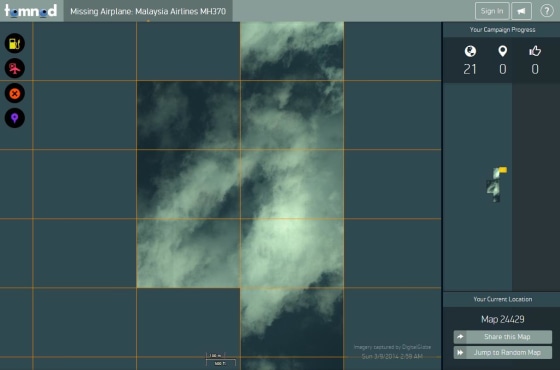Screen dimensions: 560x370
Task: Click the maps explored count 21
Action: click(470, 69)
